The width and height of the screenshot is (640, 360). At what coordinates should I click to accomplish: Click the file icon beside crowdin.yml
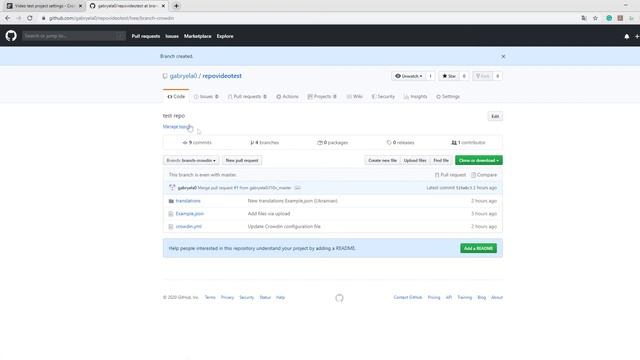point(171,227)
